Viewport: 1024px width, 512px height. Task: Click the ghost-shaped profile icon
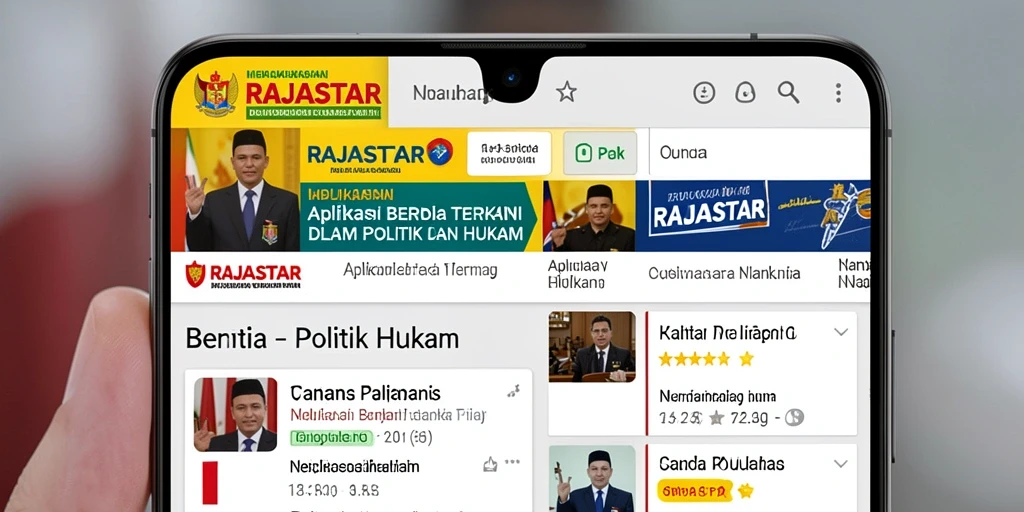[745, 93]
